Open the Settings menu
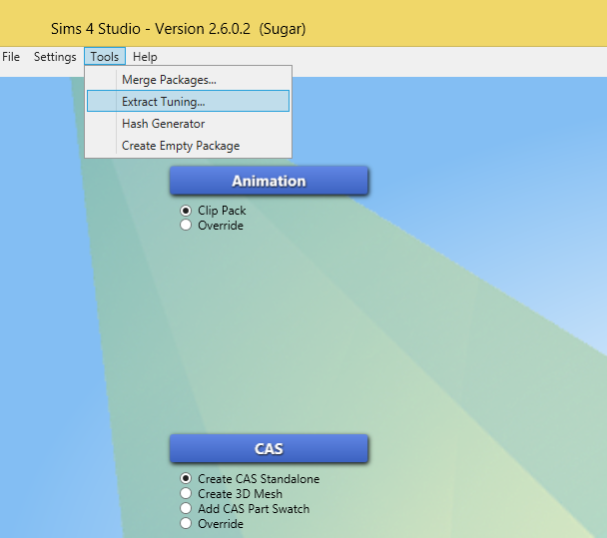Image resolution: width=607 pixels, height=538 pixels. tap(55, 57)
